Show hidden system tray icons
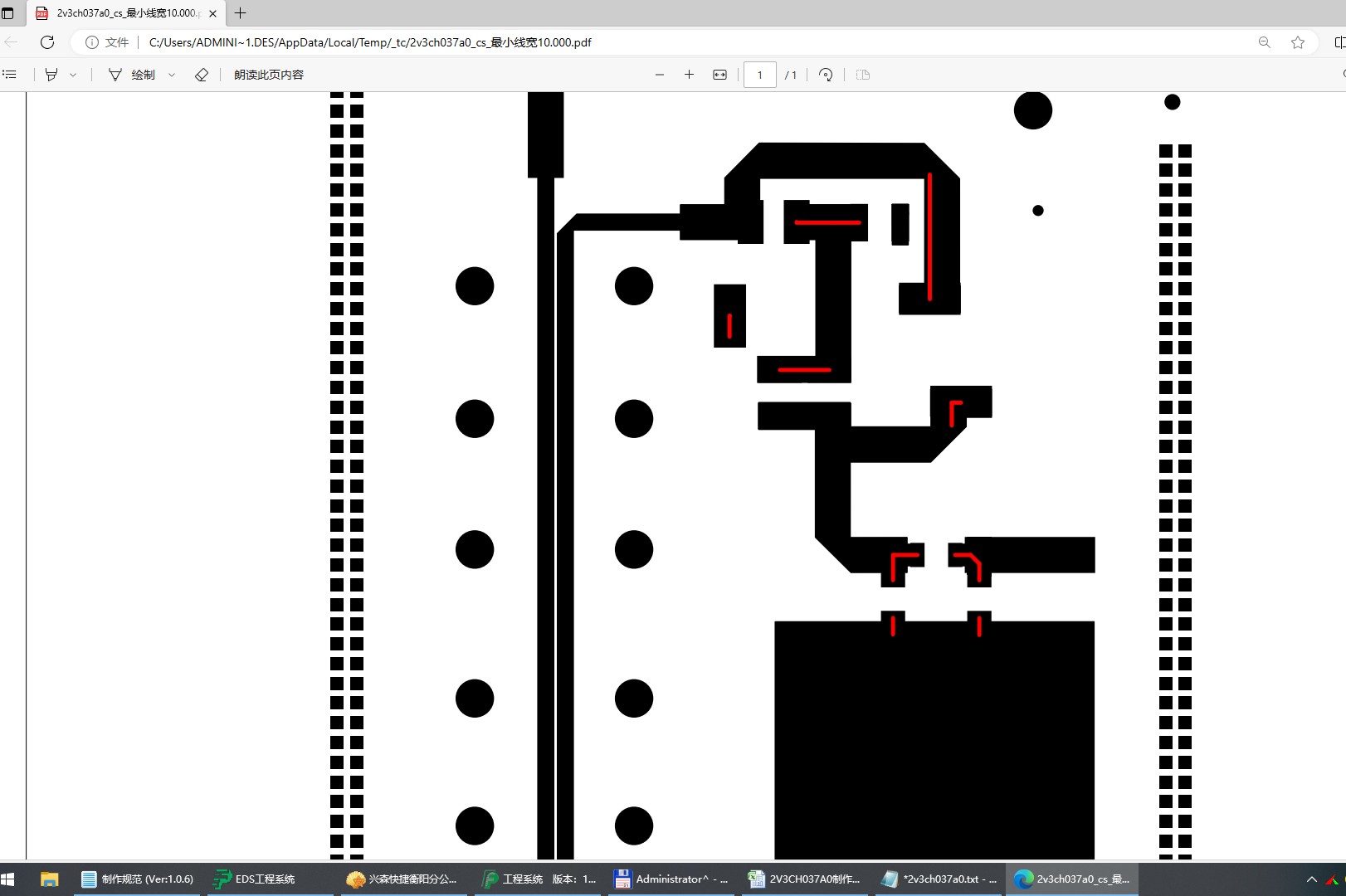 click(x=1312, y=879)
